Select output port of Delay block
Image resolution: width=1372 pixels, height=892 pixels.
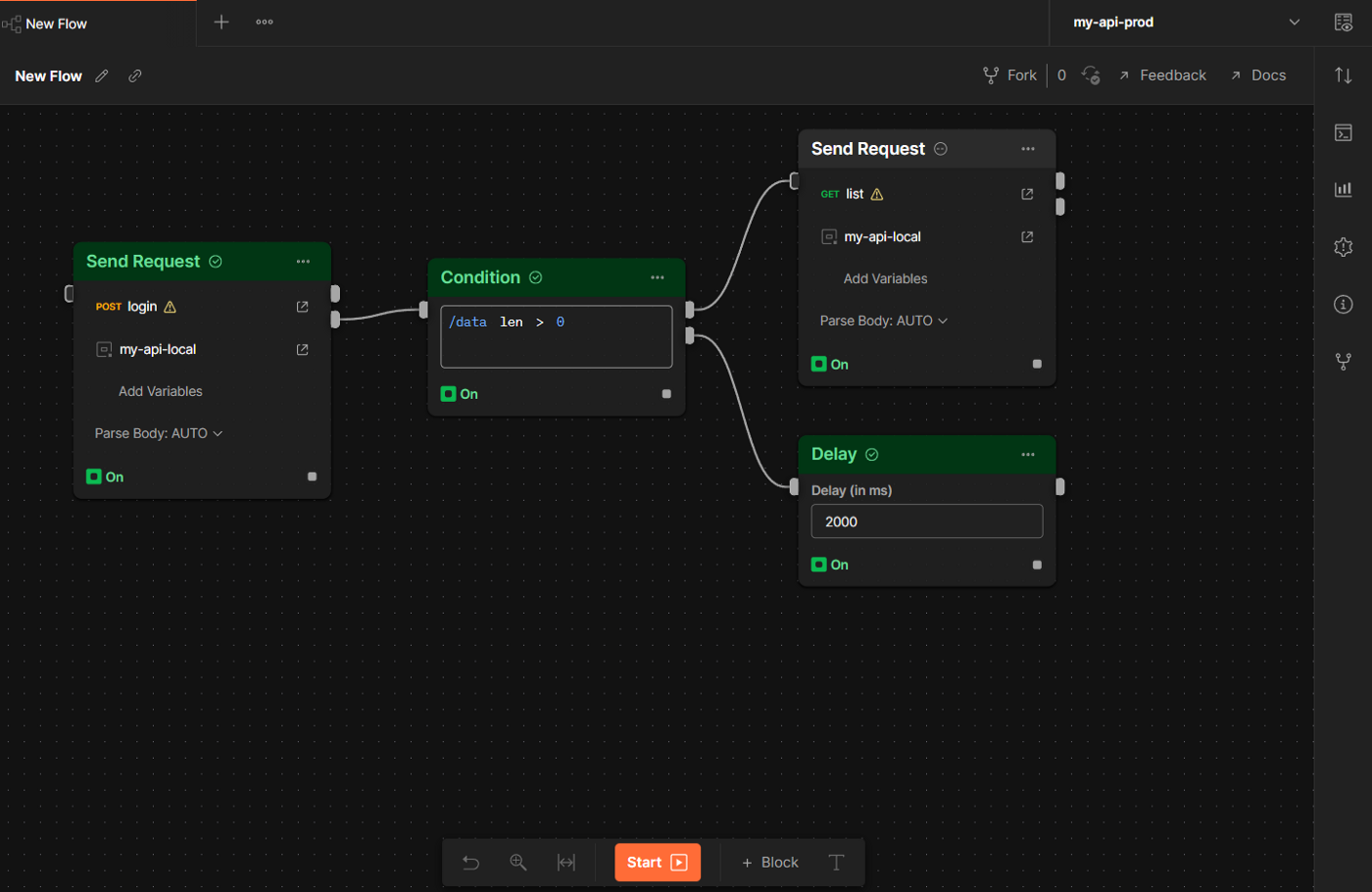pyautogui.click(x=1060, y=487)
